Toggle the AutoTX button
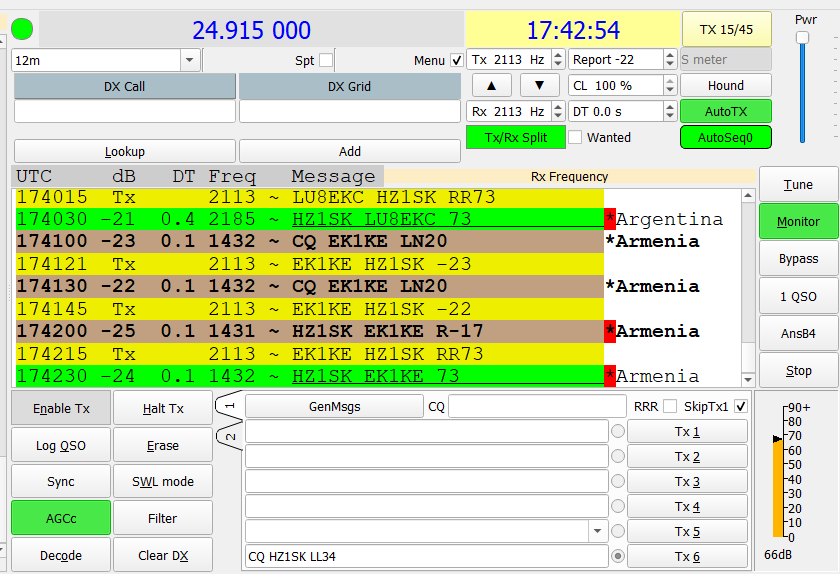This screenshot has width=840, height=574. tap(726, 111)
